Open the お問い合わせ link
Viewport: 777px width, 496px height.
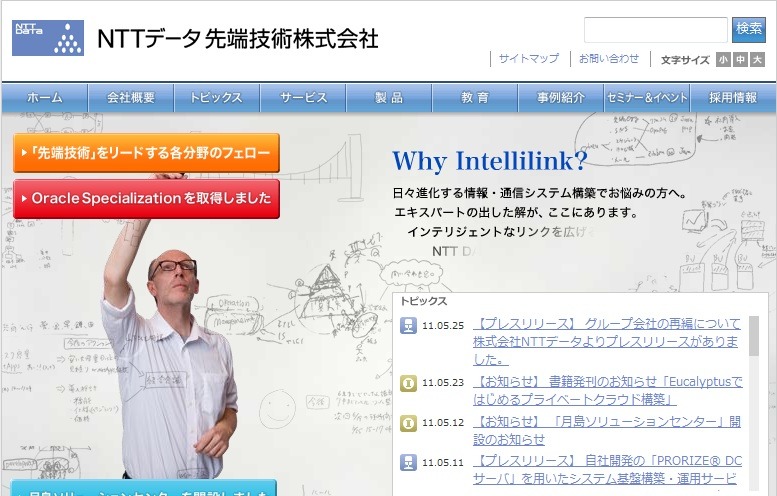609,58
